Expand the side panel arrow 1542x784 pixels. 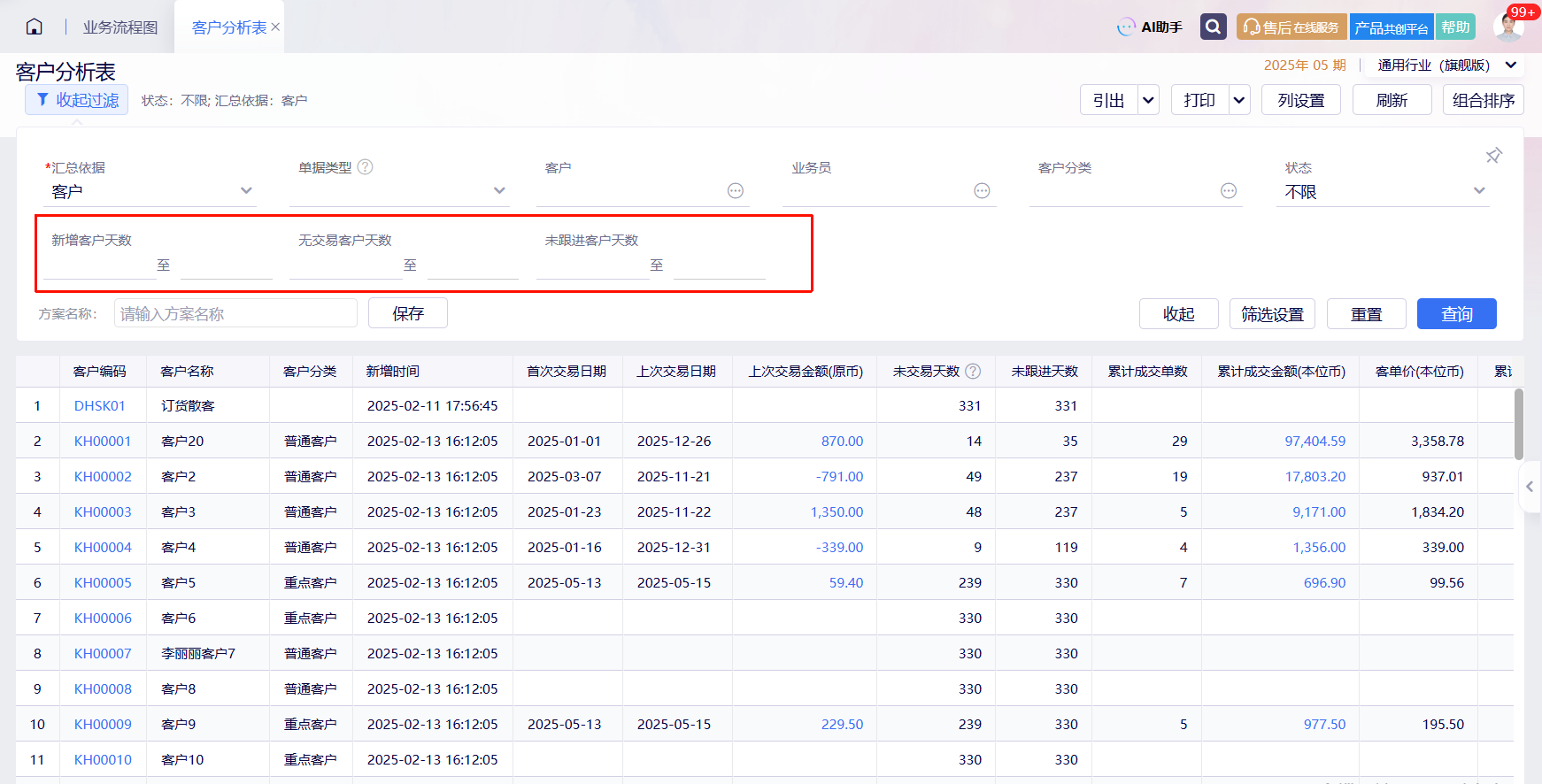(x=1530, y=487)
